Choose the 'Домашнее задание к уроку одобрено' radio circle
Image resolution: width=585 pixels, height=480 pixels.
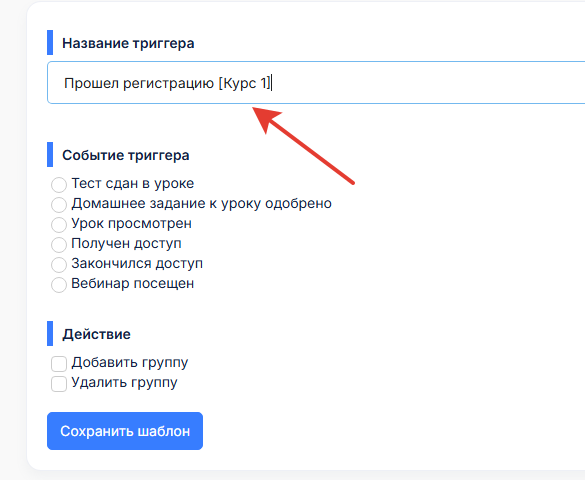[59, 205]
